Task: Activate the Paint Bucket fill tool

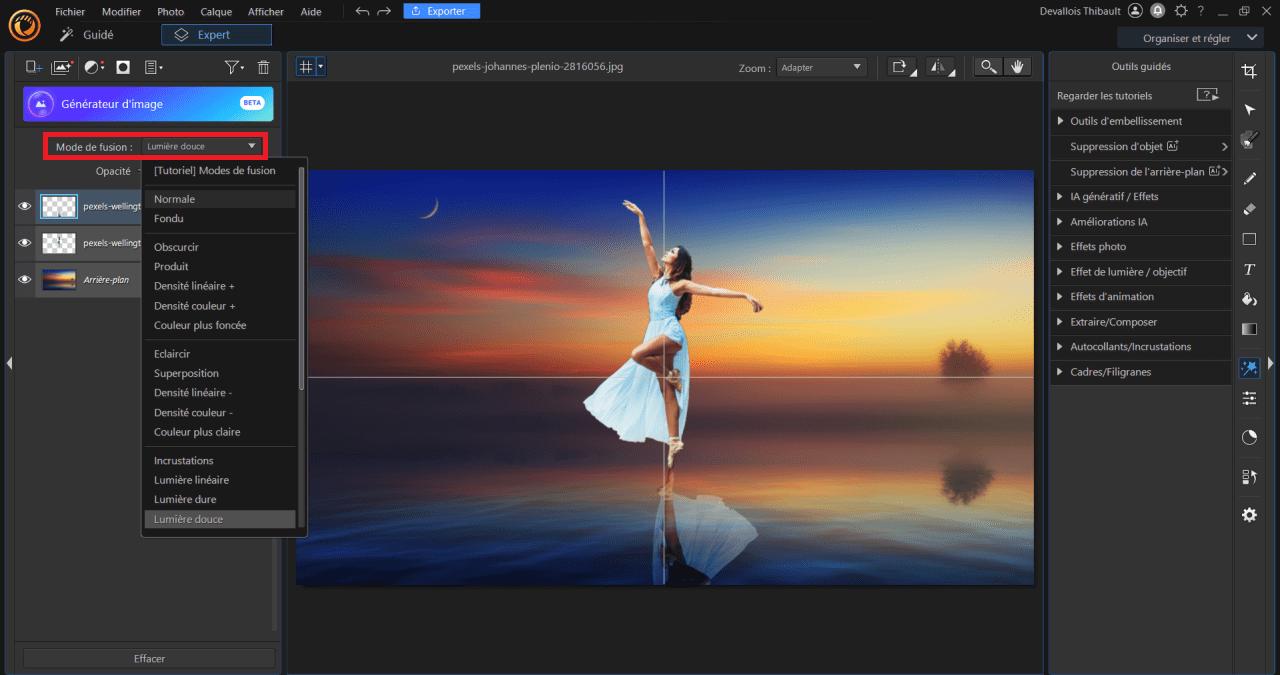Action: click(1249, 299)
